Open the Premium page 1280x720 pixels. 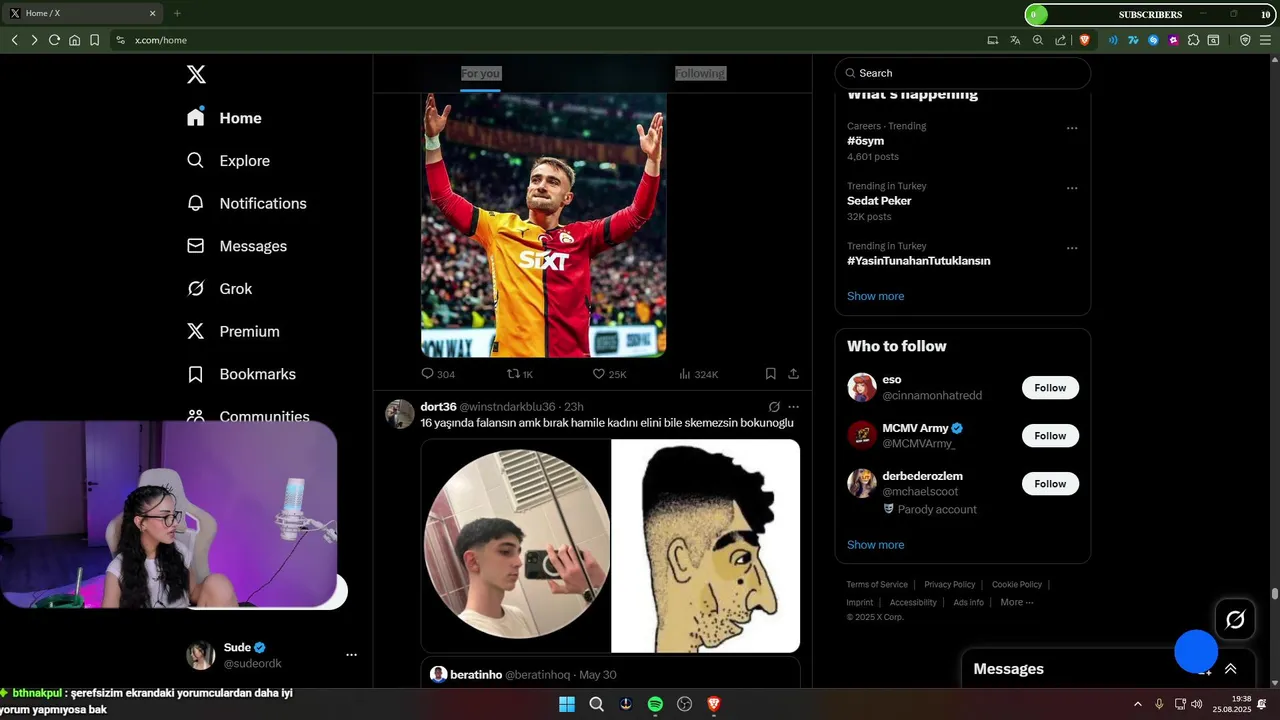(233, 331)
